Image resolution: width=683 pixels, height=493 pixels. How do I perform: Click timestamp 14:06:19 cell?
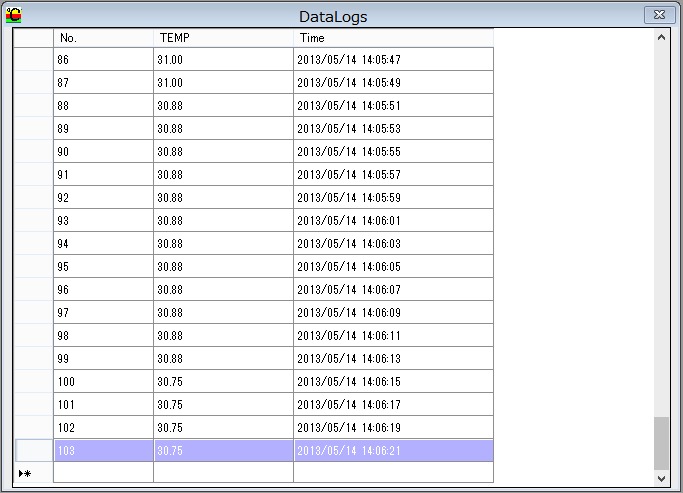[393, 427]
